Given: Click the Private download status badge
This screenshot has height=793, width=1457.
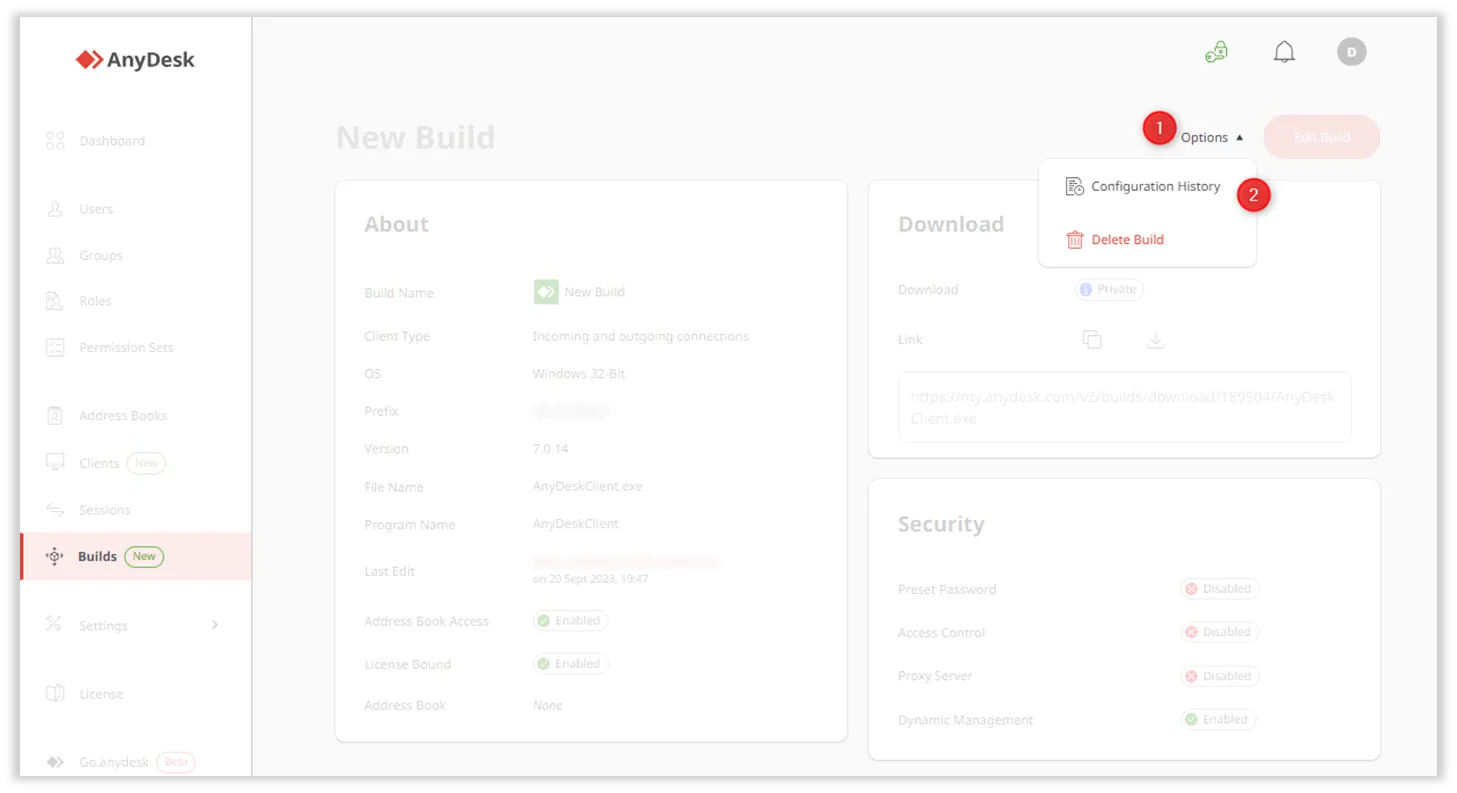Looking at the screenshot, I should point(1109,289).
